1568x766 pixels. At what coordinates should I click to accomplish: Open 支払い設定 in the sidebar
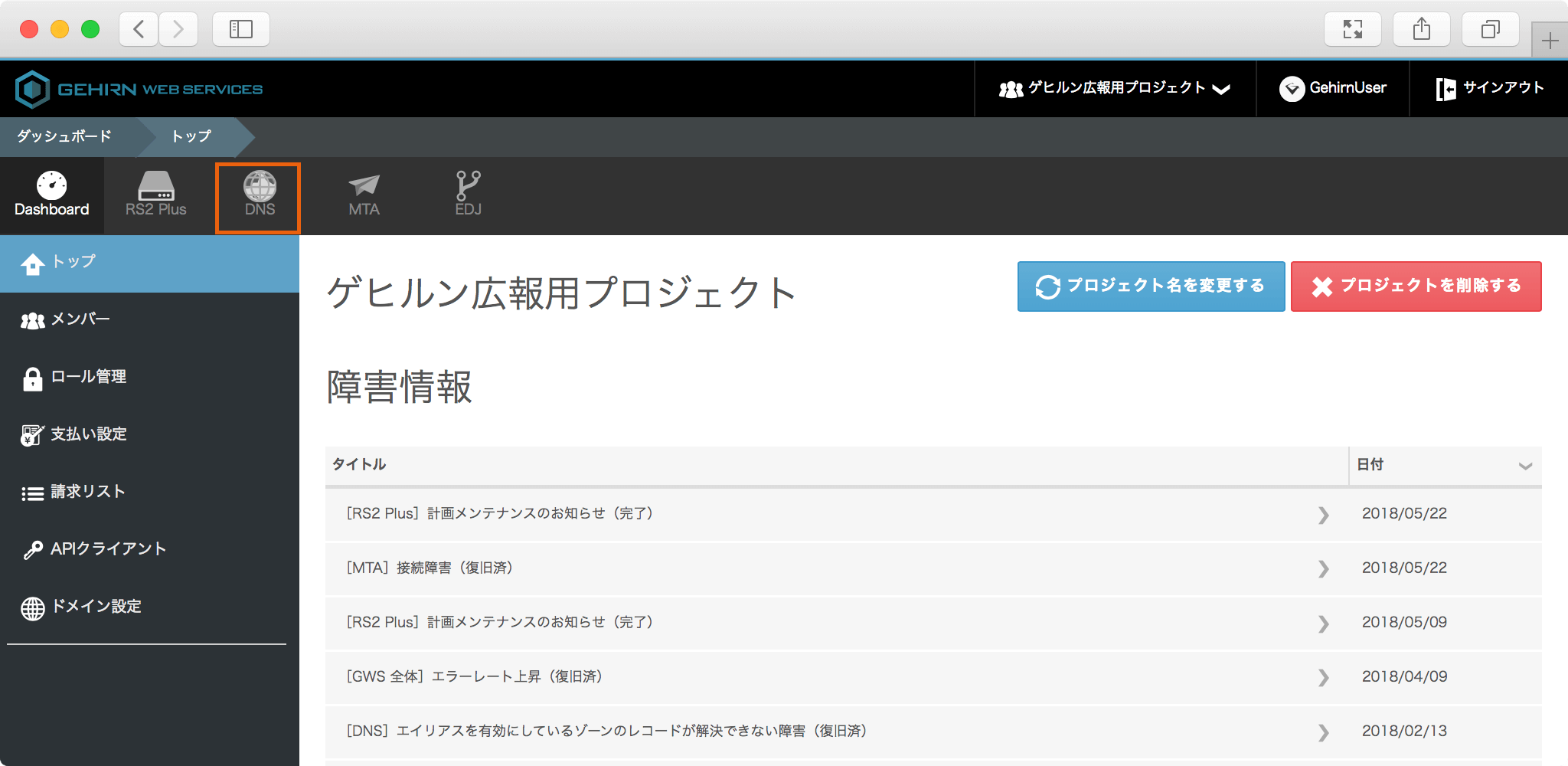coord(87,434)
